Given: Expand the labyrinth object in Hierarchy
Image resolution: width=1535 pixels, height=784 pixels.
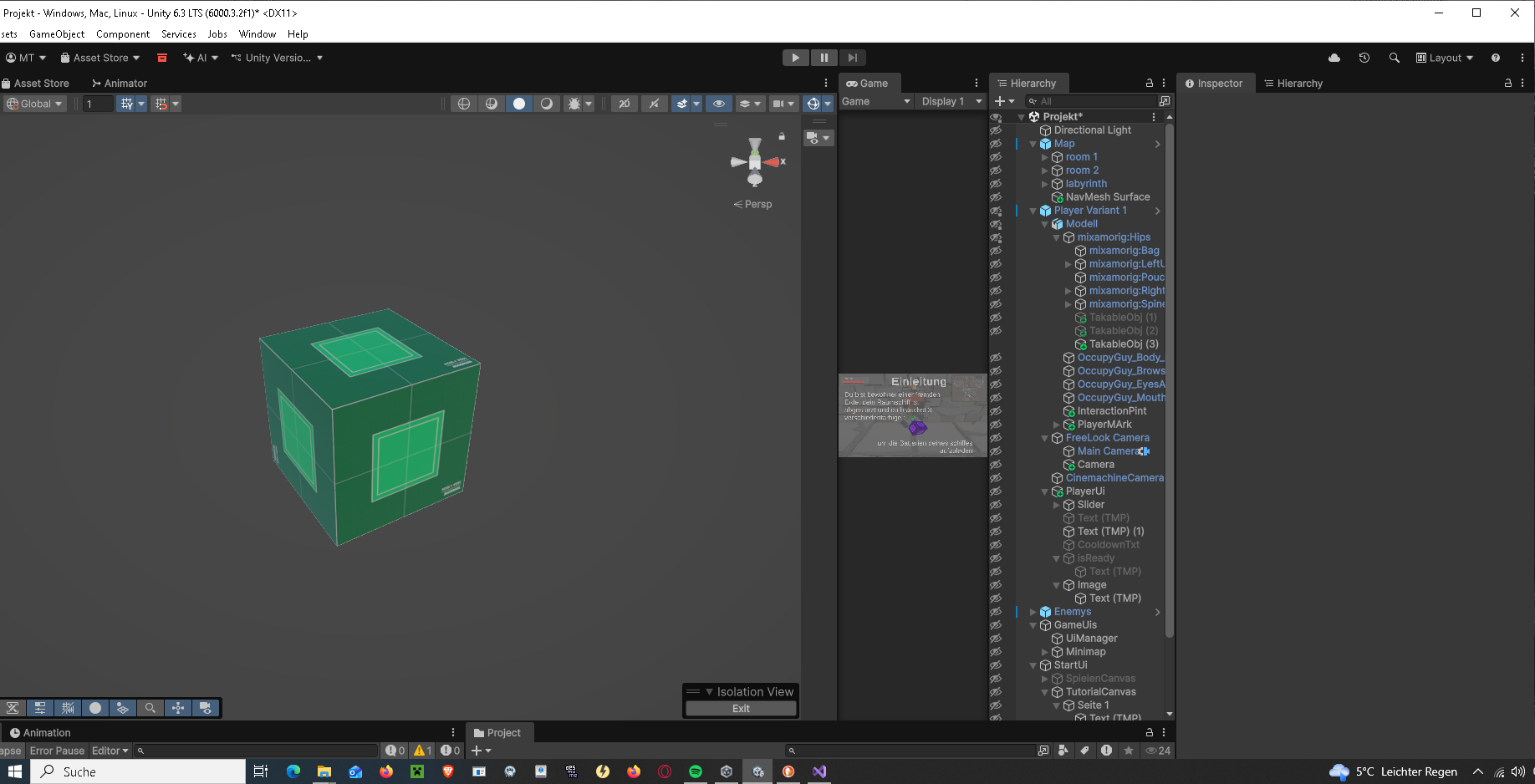Looking at the screenshot, I should [1045, 184].
